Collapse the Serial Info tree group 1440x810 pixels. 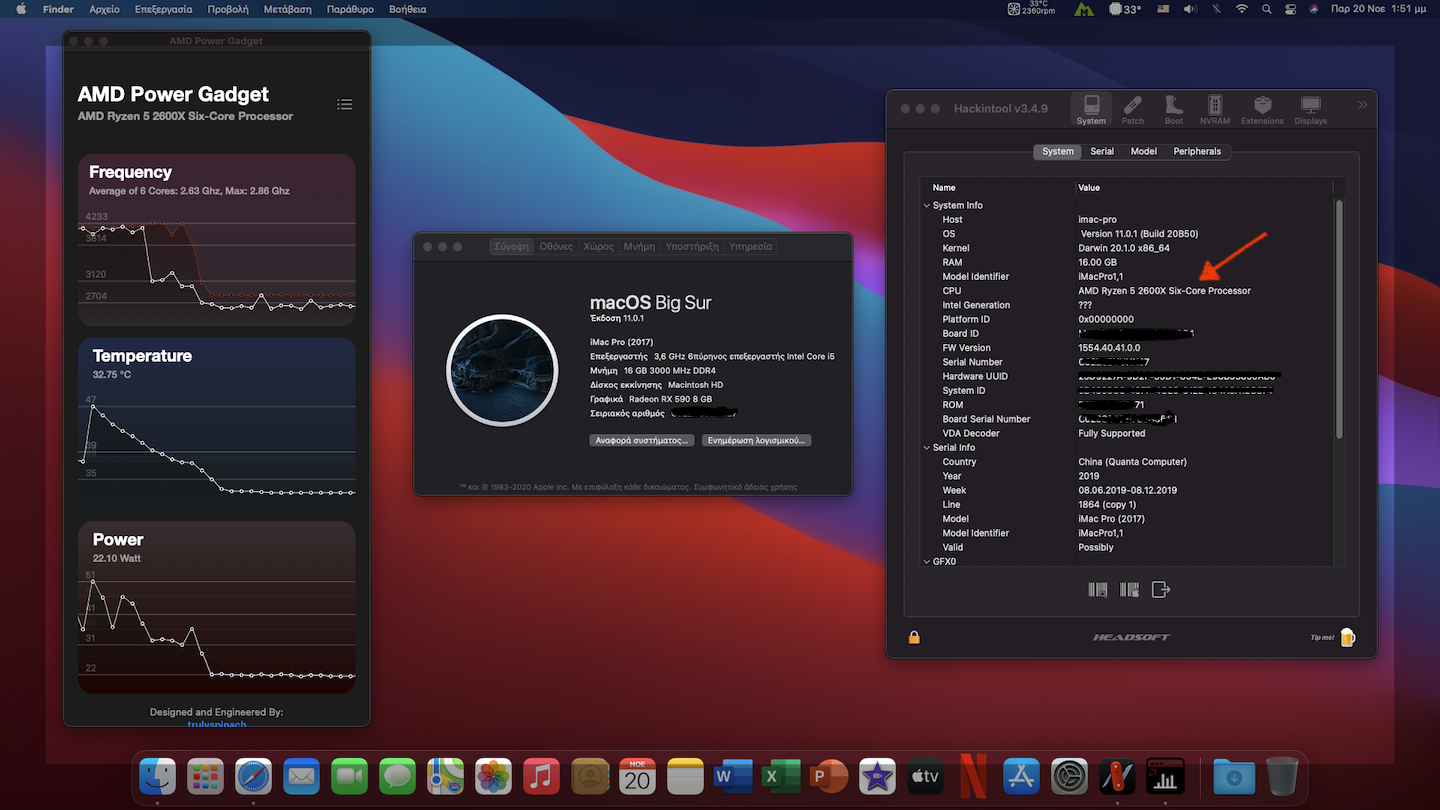click(926, 447)
